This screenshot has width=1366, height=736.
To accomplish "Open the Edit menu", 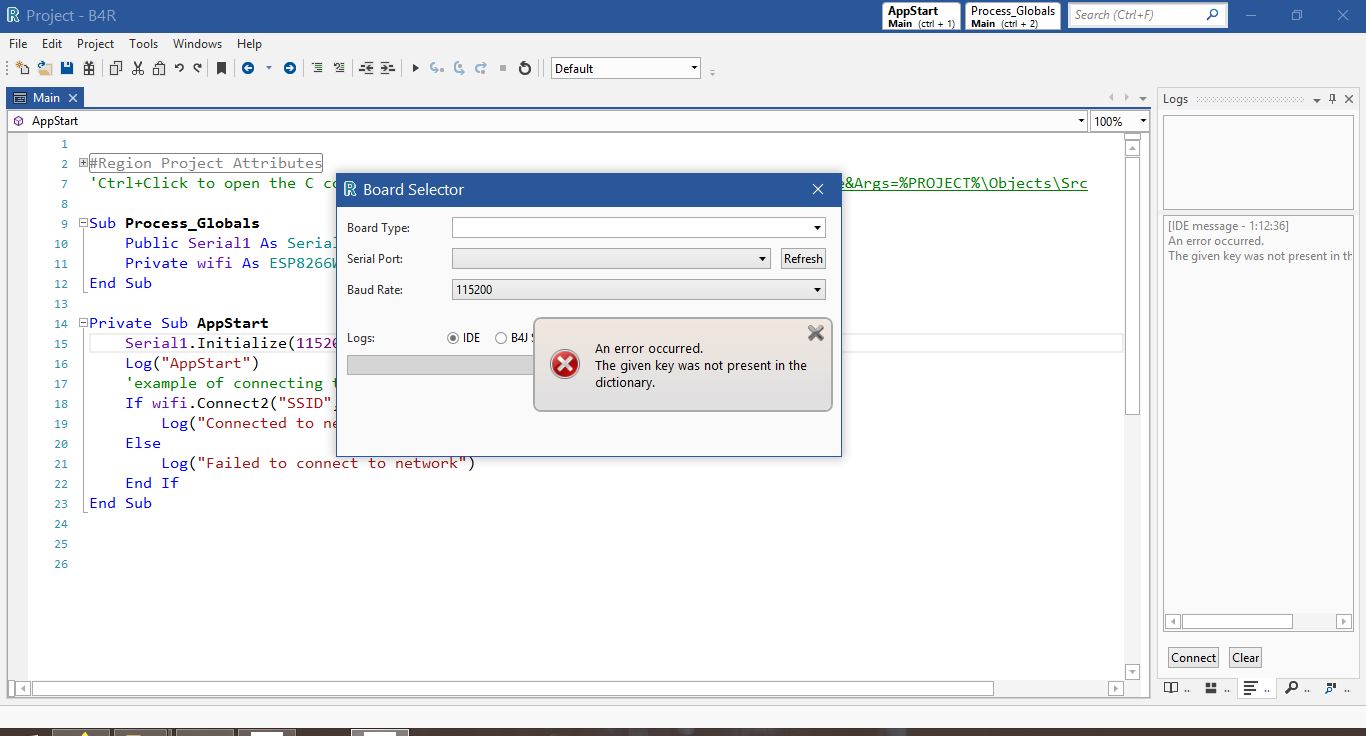I will (52, 44).
